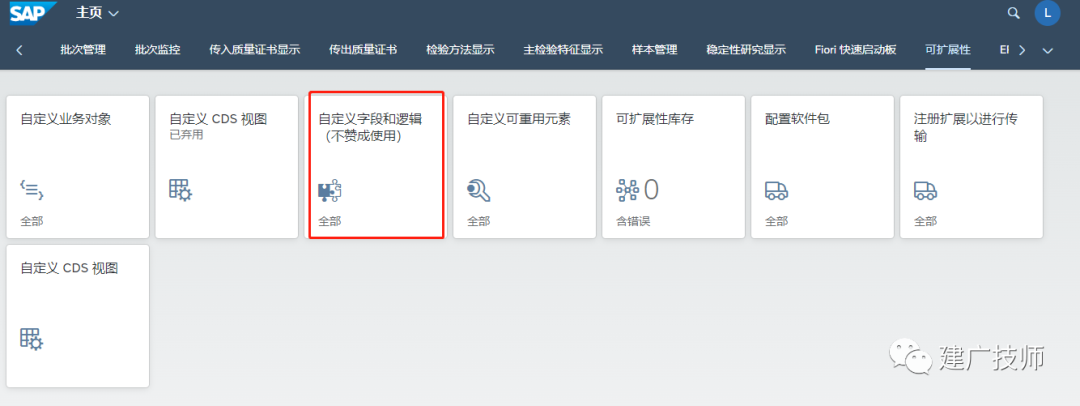Click magnifier icon on 自定义可重用元素 tile
The image size is (1080, 406).
click(x=478, y=191)
